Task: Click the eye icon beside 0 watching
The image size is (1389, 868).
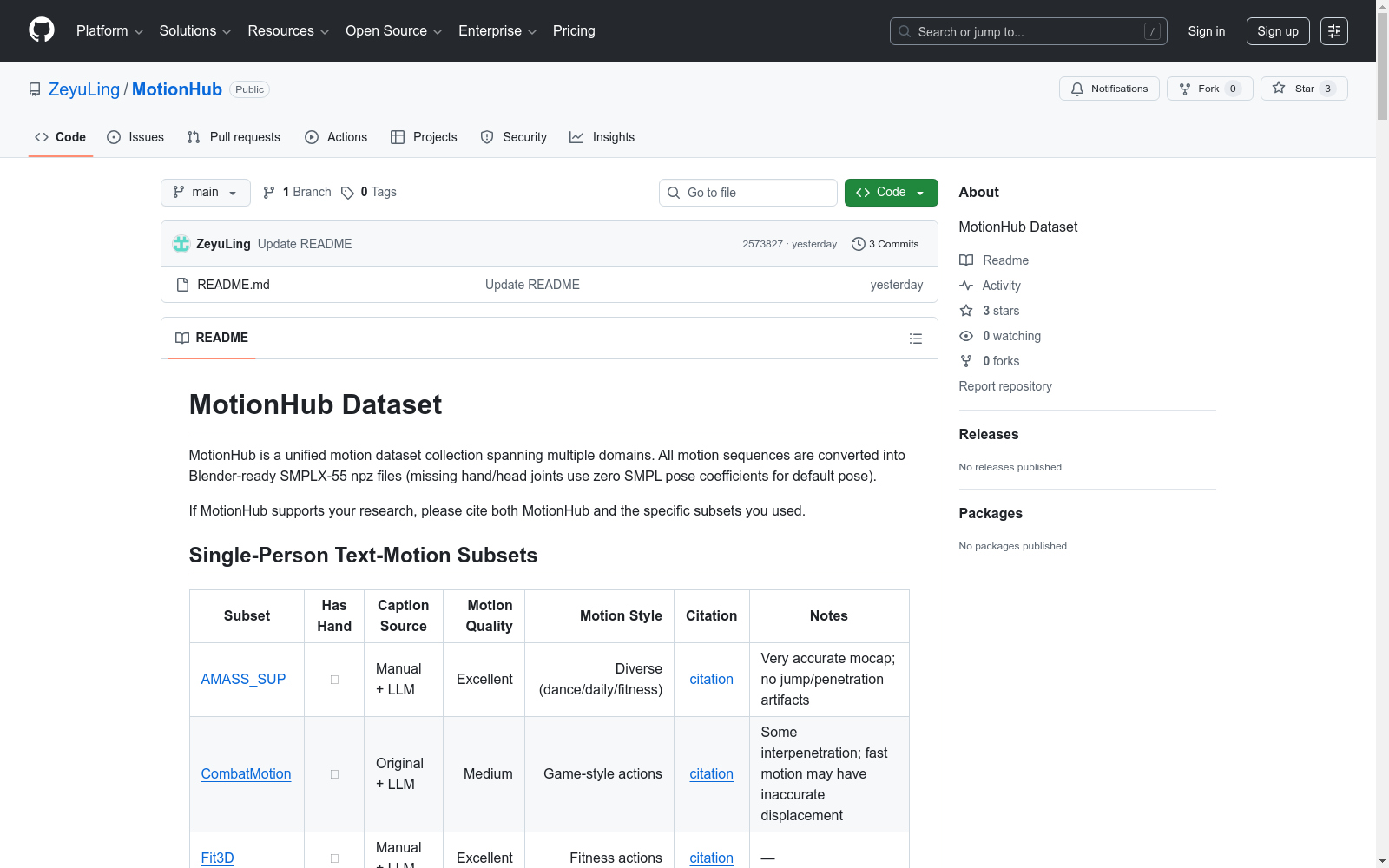Action: (x=966, y=336)
